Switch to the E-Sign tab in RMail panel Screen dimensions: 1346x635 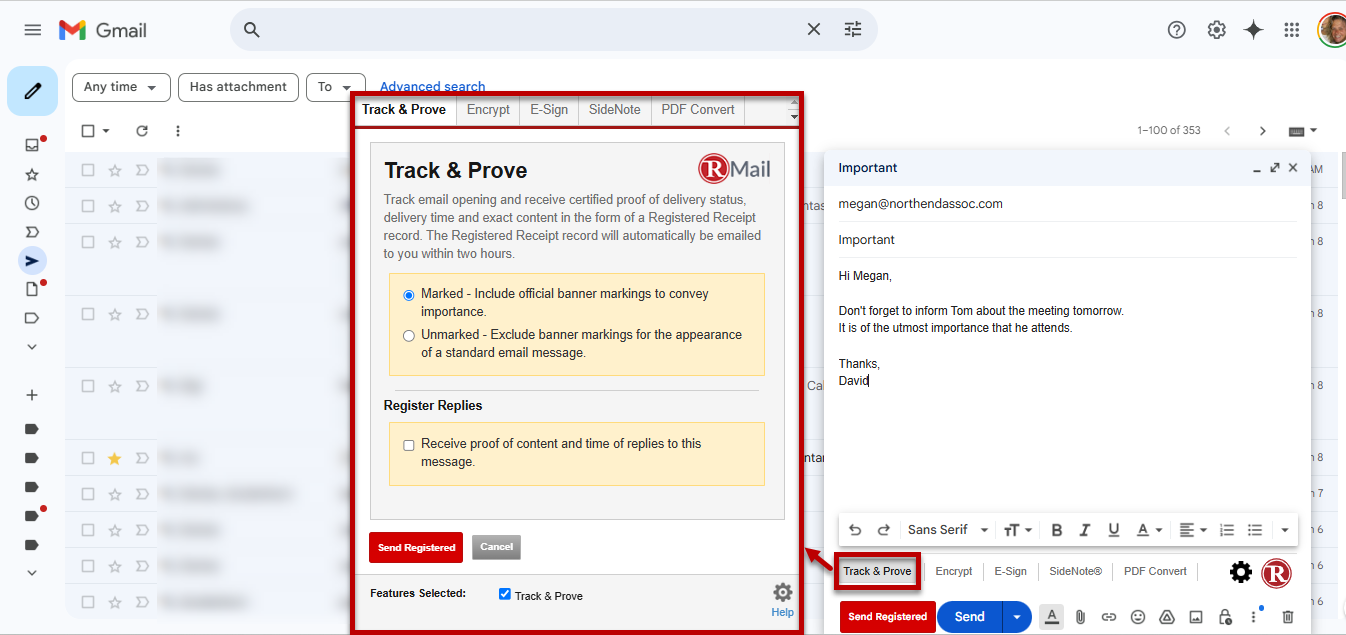pos(549,110)
